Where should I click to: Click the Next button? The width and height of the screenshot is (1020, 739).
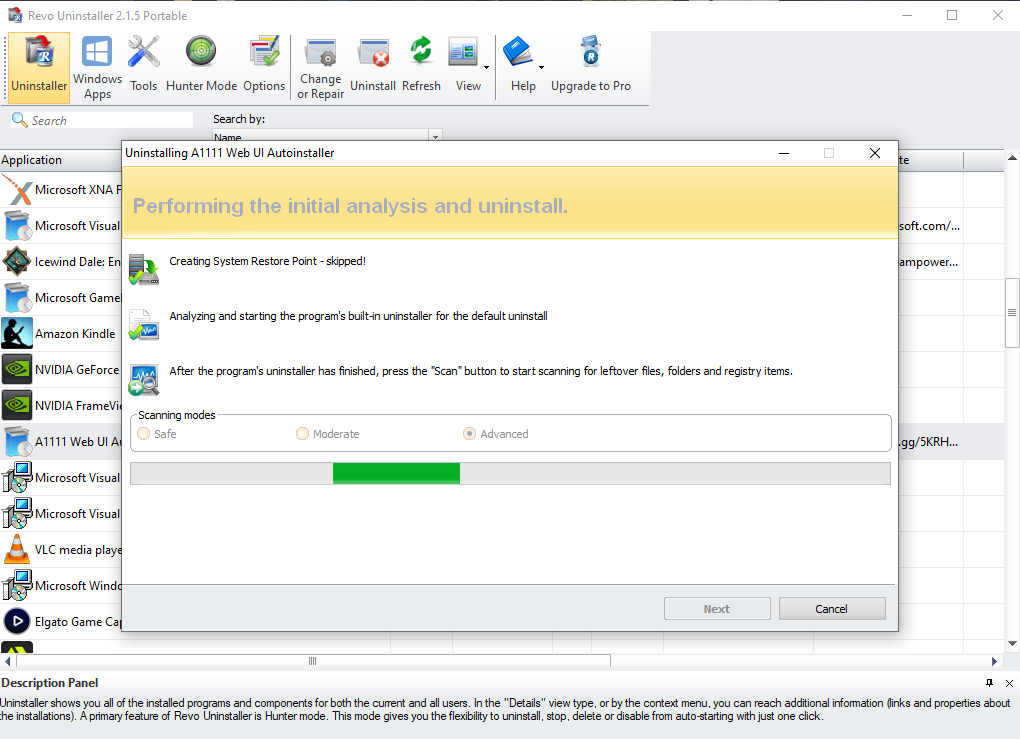click(x=717, y=609)
